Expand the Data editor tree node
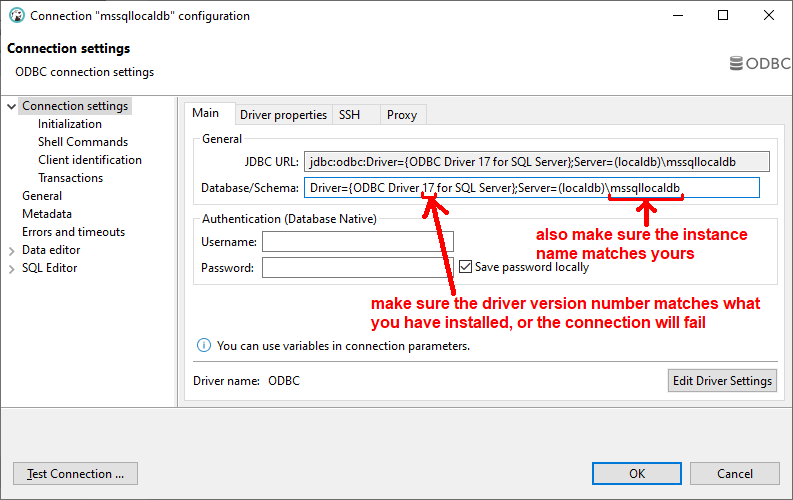The image size is (793, 500). pos(12,251)
